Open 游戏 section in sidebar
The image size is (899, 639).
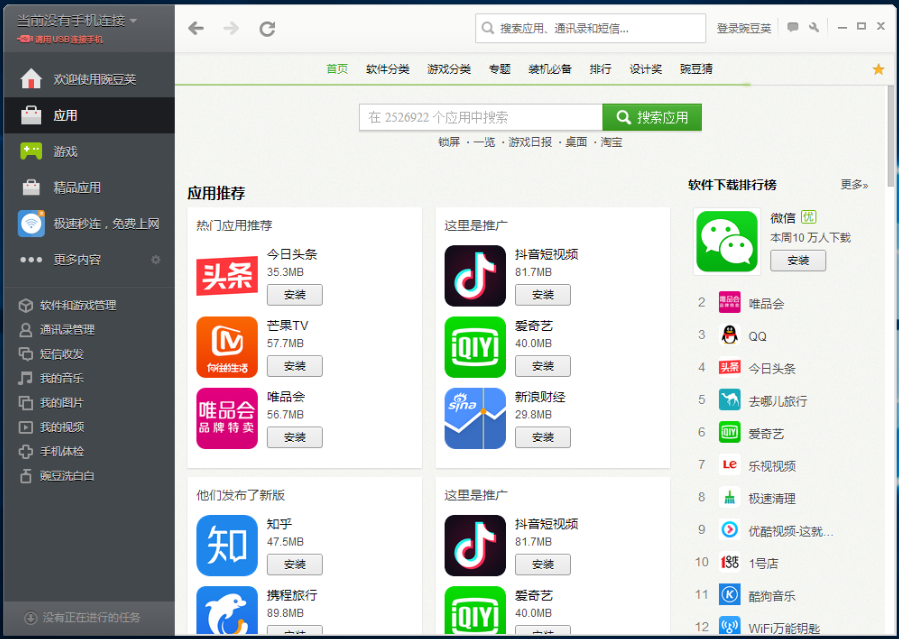(x=89, y=151)
